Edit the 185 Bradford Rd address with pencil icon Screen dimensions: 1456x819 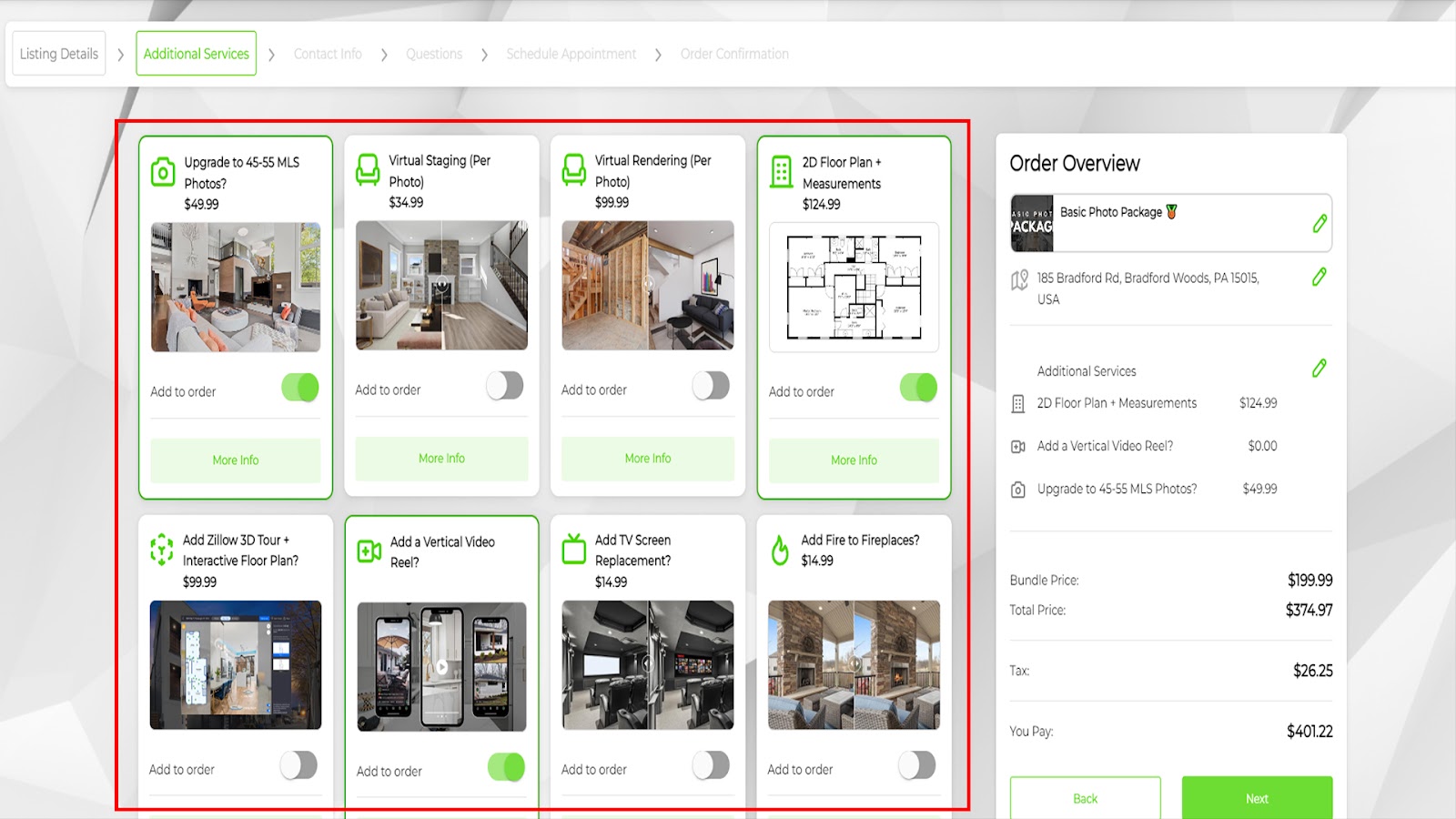pyautogui.click(x=1319, y=277)
